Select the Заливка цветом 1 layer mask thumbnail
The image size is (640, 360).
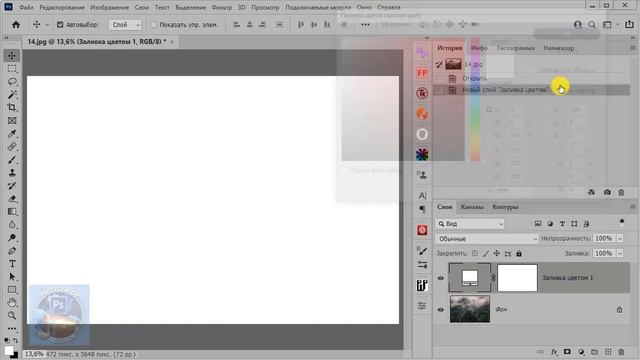coord(517,278)
